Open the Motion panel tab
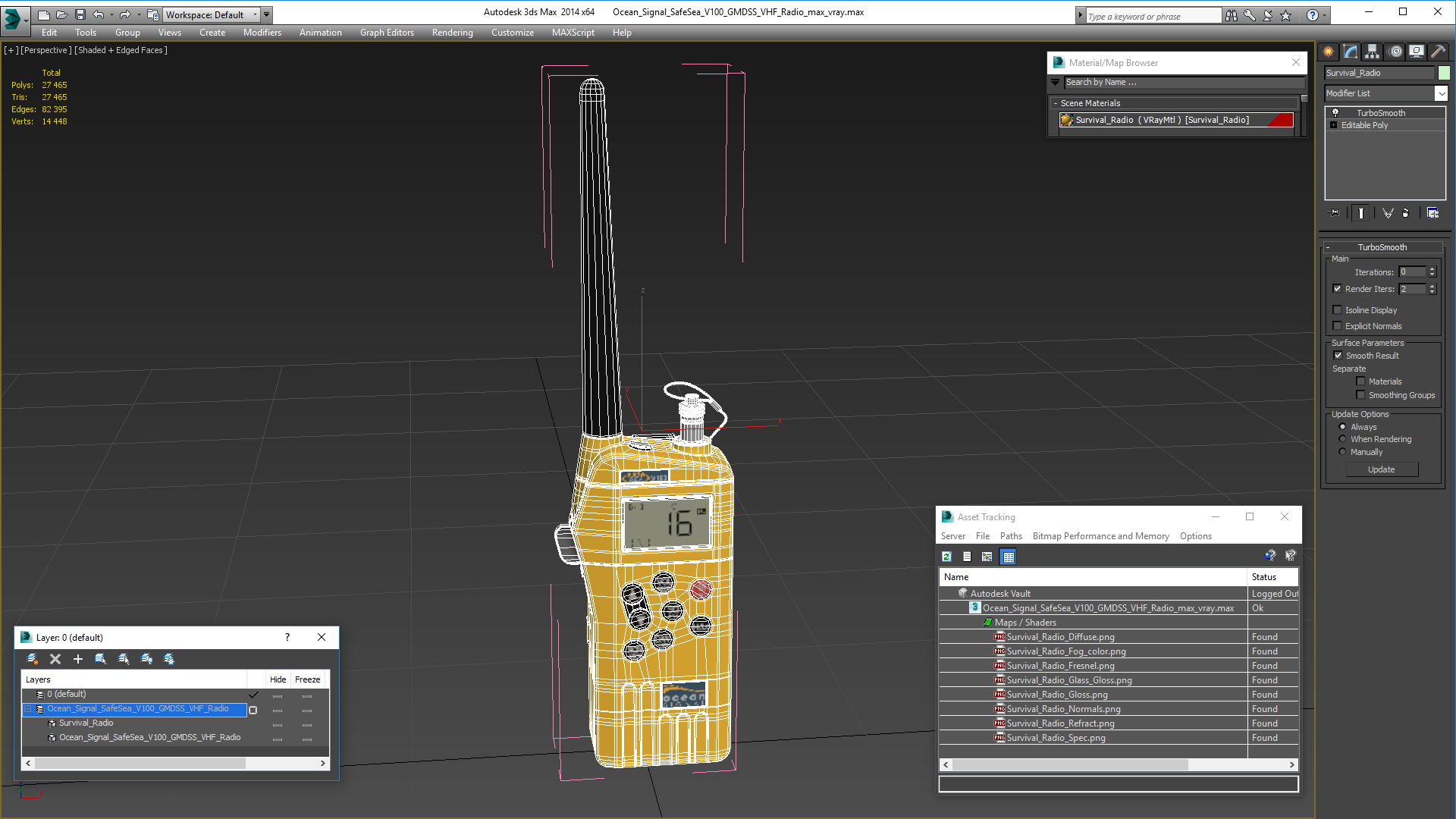The width and height of the screenshot is (1456, 819). (1395, 52)
